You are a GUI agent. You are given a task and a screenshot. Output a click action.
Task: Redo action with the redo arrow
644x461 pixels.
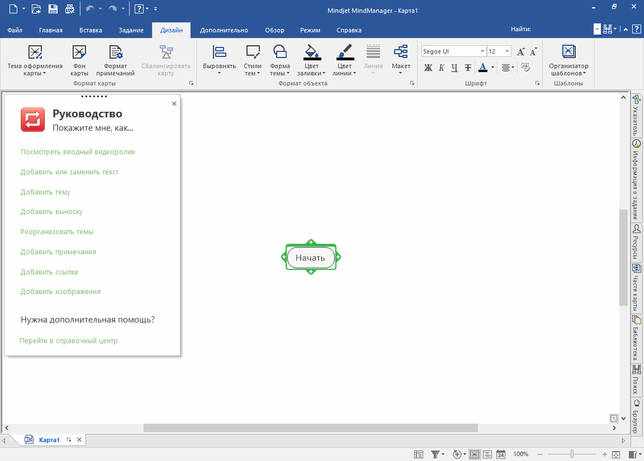click(113, 9)
